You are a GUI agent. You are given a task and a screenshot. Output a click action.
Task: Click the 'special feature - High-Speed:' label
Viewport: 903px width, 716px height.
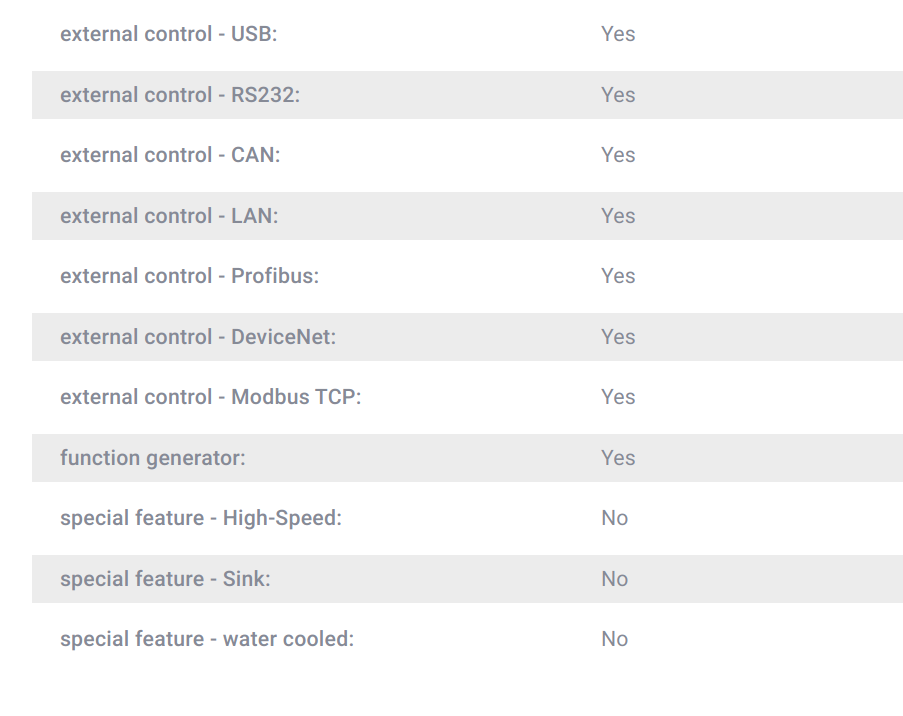pos(201,518)
